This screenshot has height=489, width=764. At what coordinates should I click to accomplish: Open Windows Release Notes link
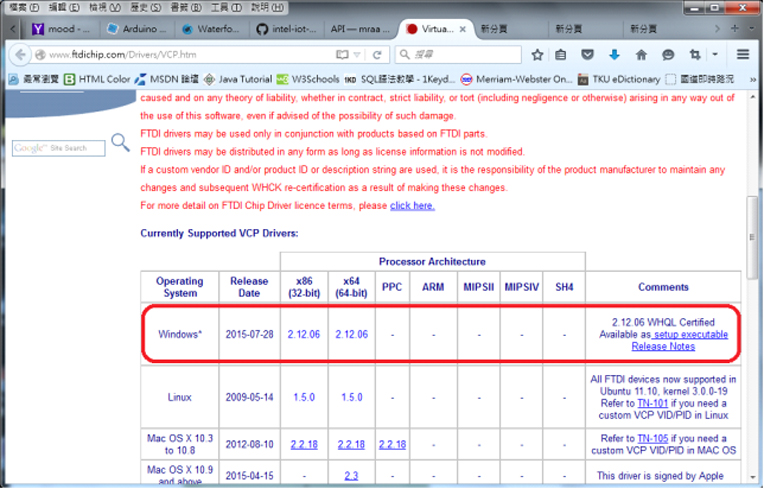pos(663,347)
